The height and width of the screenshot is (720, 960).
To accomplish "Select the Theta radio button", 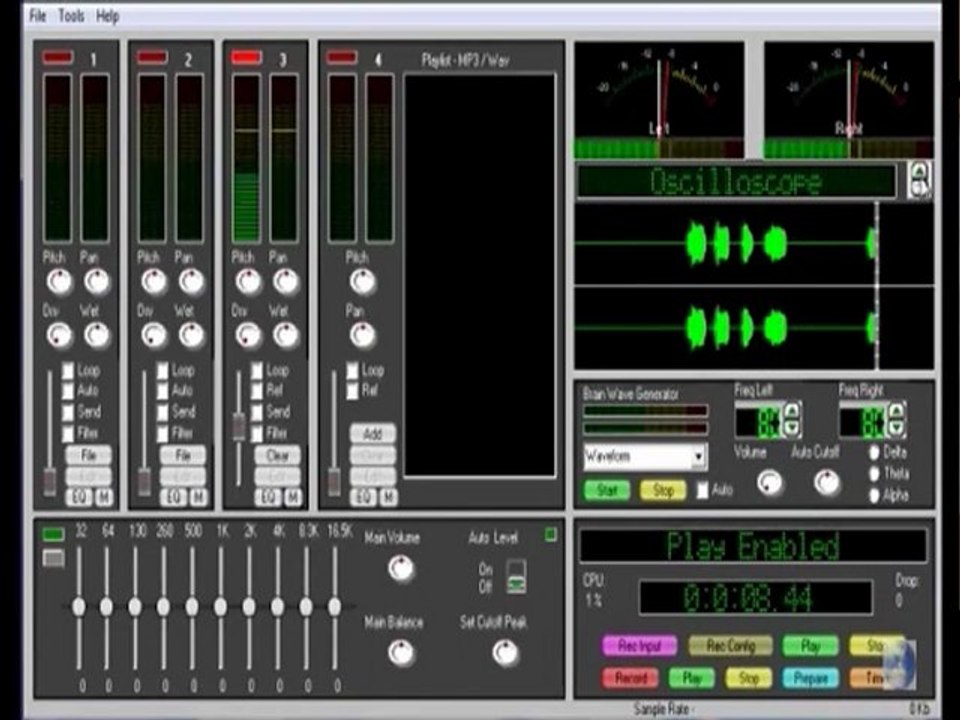I will (874, 474).
